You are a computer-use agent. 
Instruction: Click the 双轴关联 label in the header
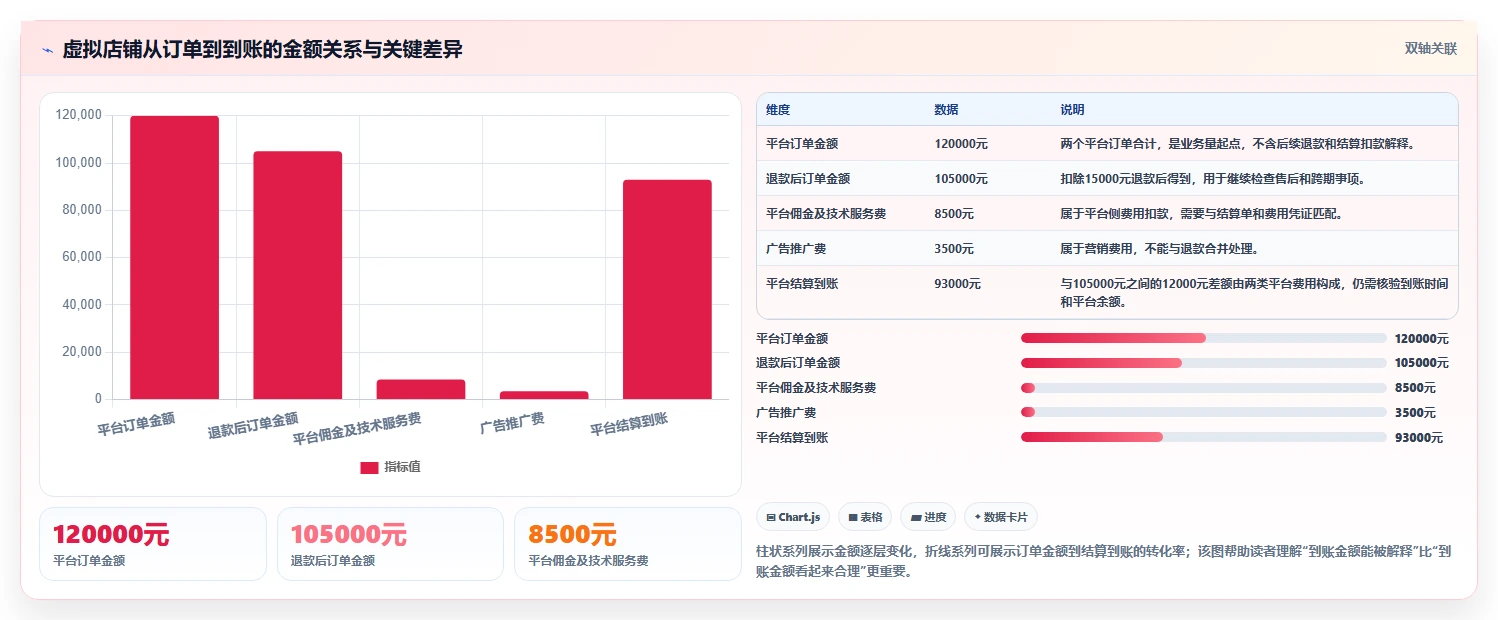click(x=1431, y=49)
